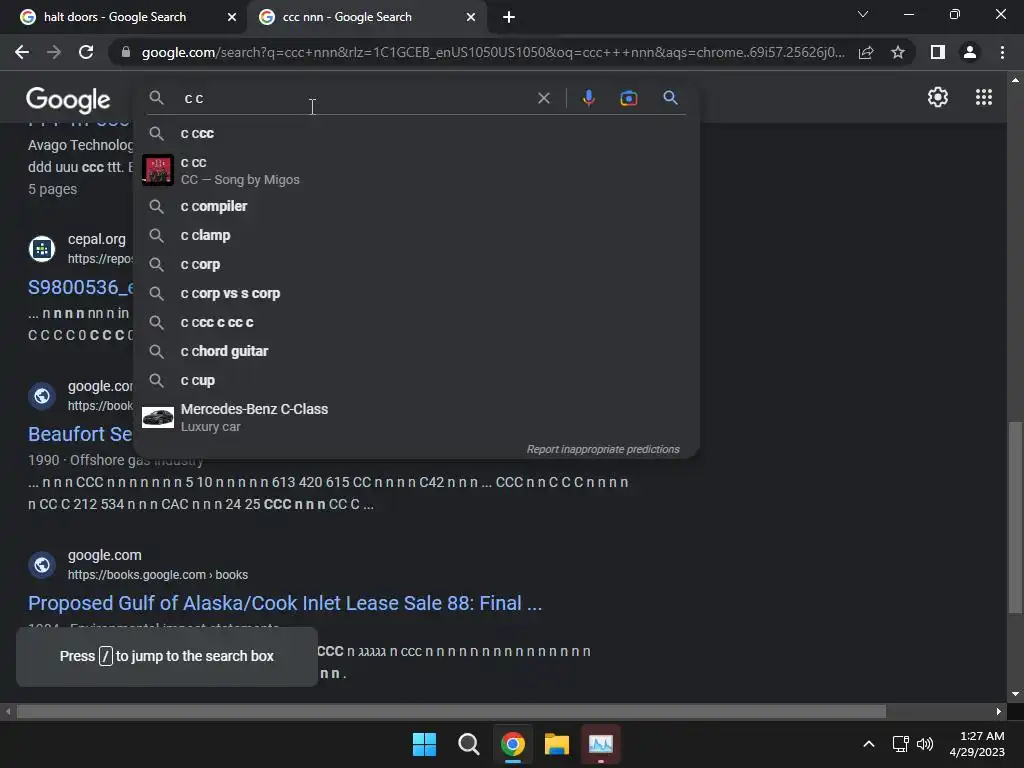Click 'Report inappropriate predictions' link
The image size is (1024, 768).
603,449
